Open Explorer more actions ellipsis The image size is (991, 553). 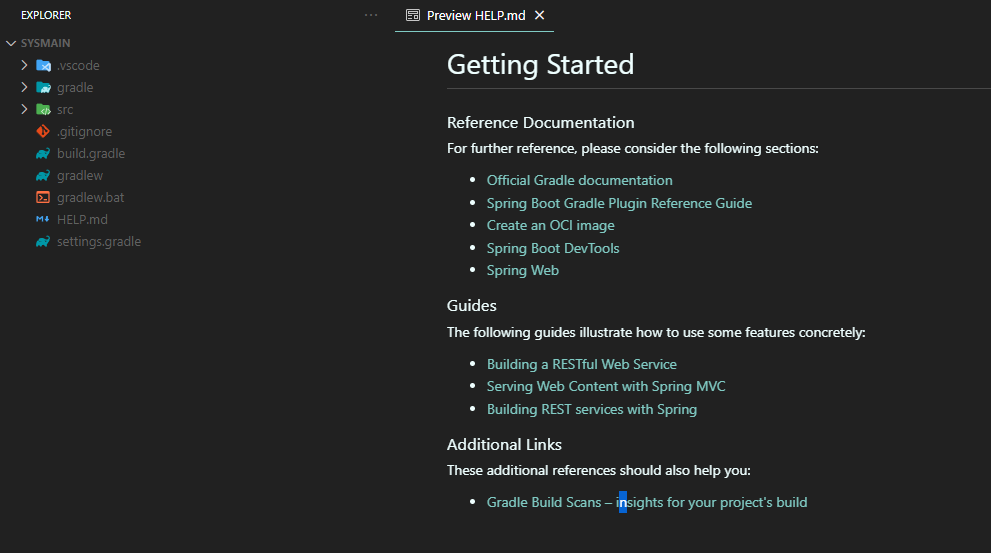tap(371, 15)
